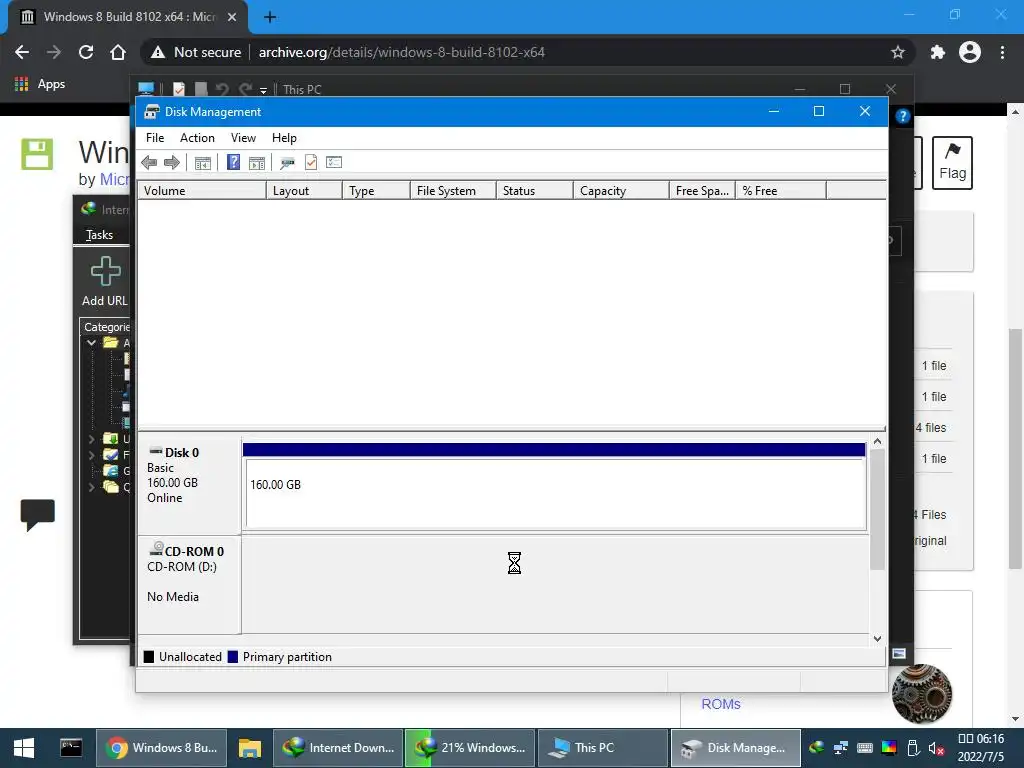Open the Help menu in Disk Management

[284, 138]
